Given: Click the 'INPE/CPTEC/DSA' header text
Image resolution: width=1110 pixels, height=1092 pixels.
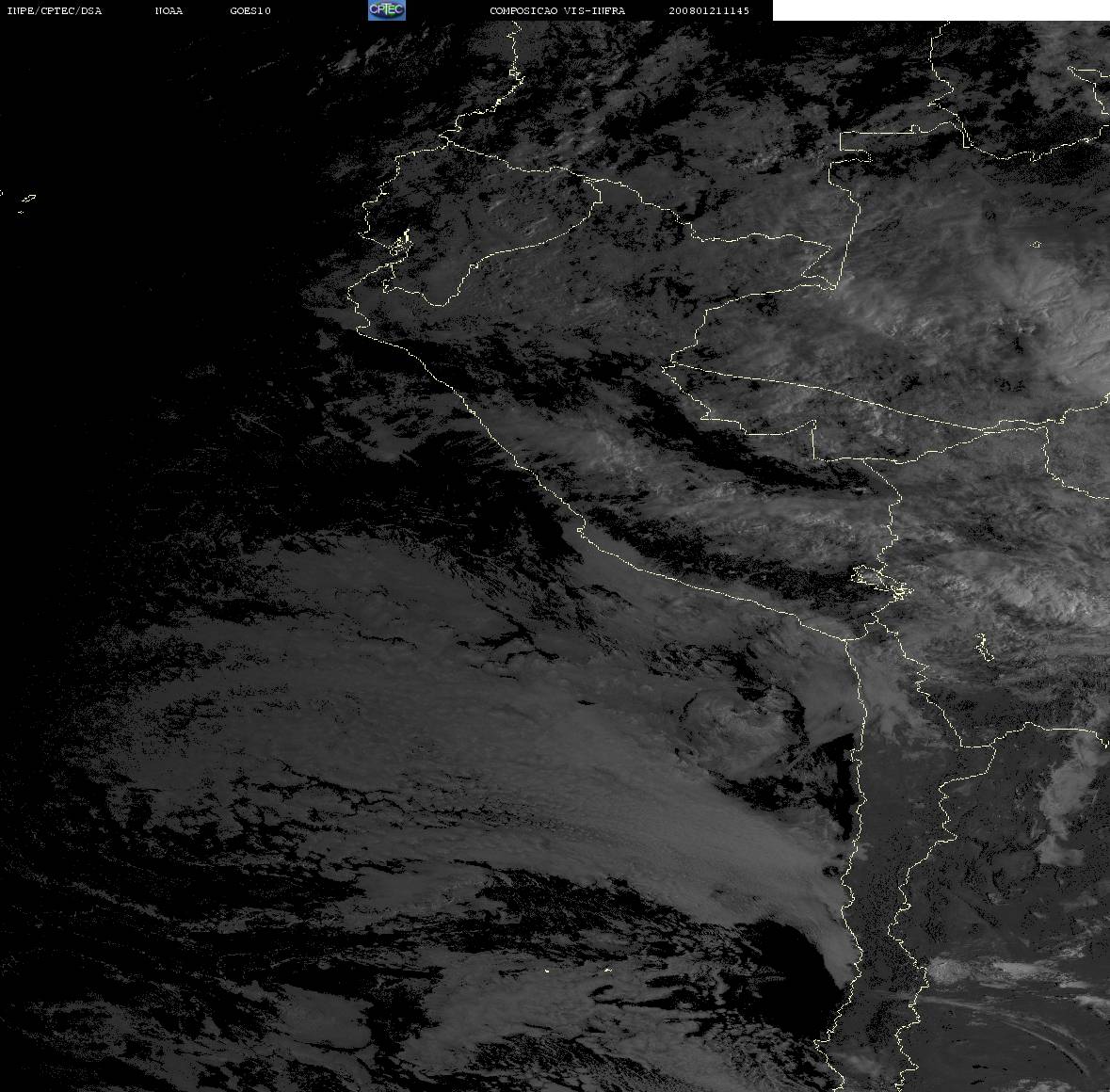Looking at the screenshot, I should (55, 10).
